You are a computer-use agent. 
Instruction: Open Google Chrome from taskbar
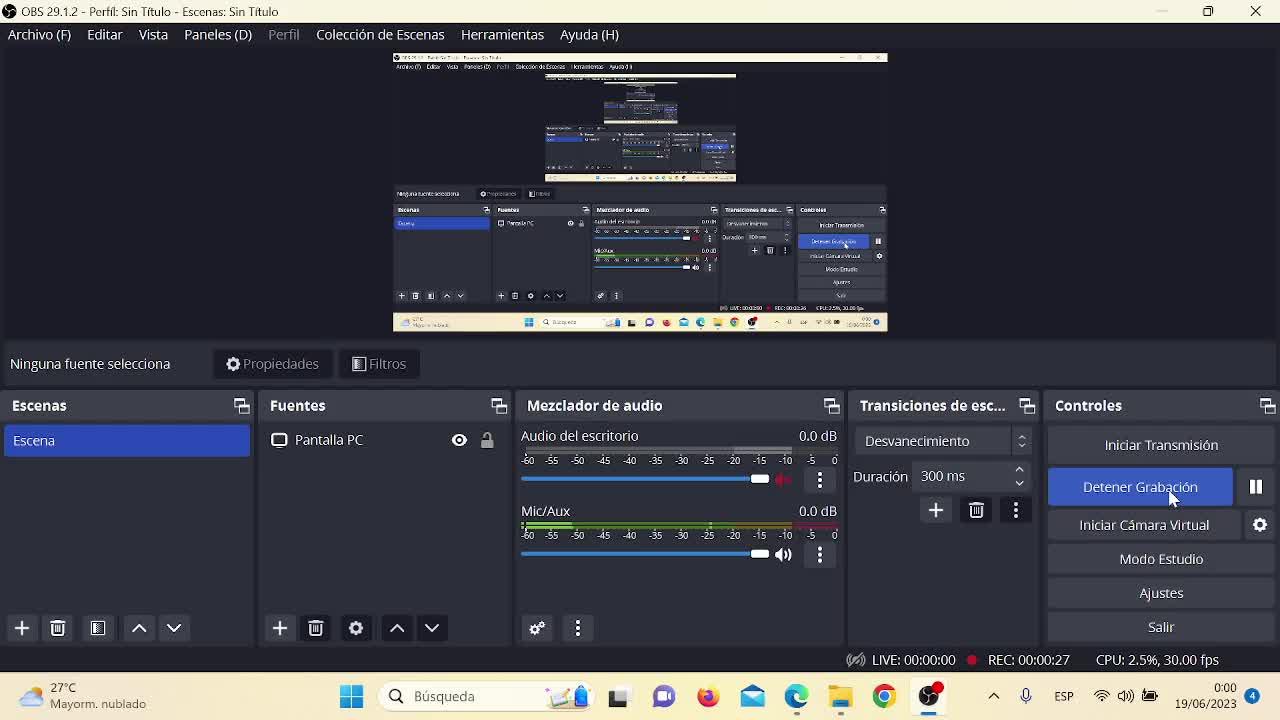point(884,696)
